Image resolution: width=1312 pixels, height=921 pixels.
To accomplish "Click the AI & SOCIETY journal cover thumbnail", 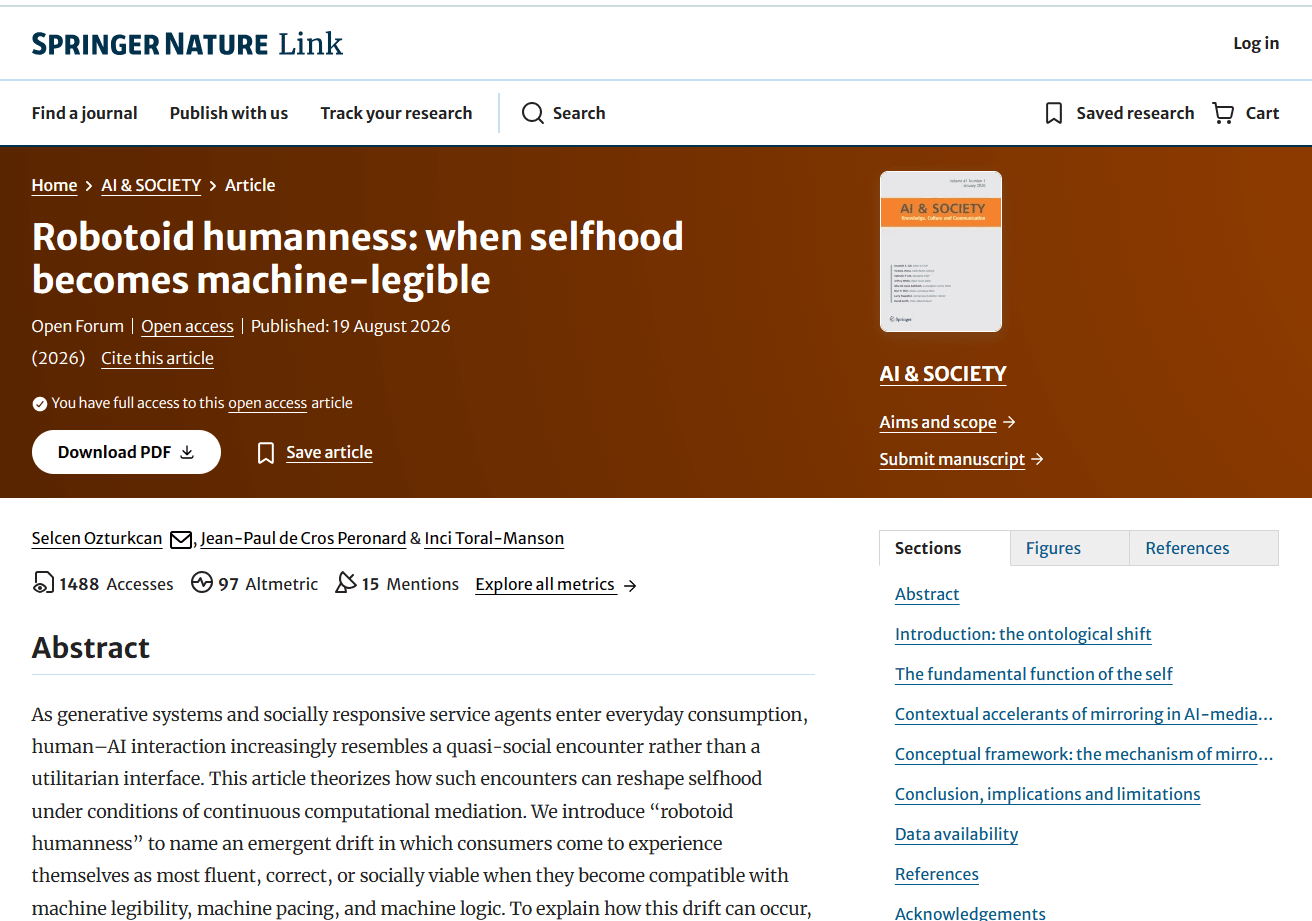I will 941,251.
